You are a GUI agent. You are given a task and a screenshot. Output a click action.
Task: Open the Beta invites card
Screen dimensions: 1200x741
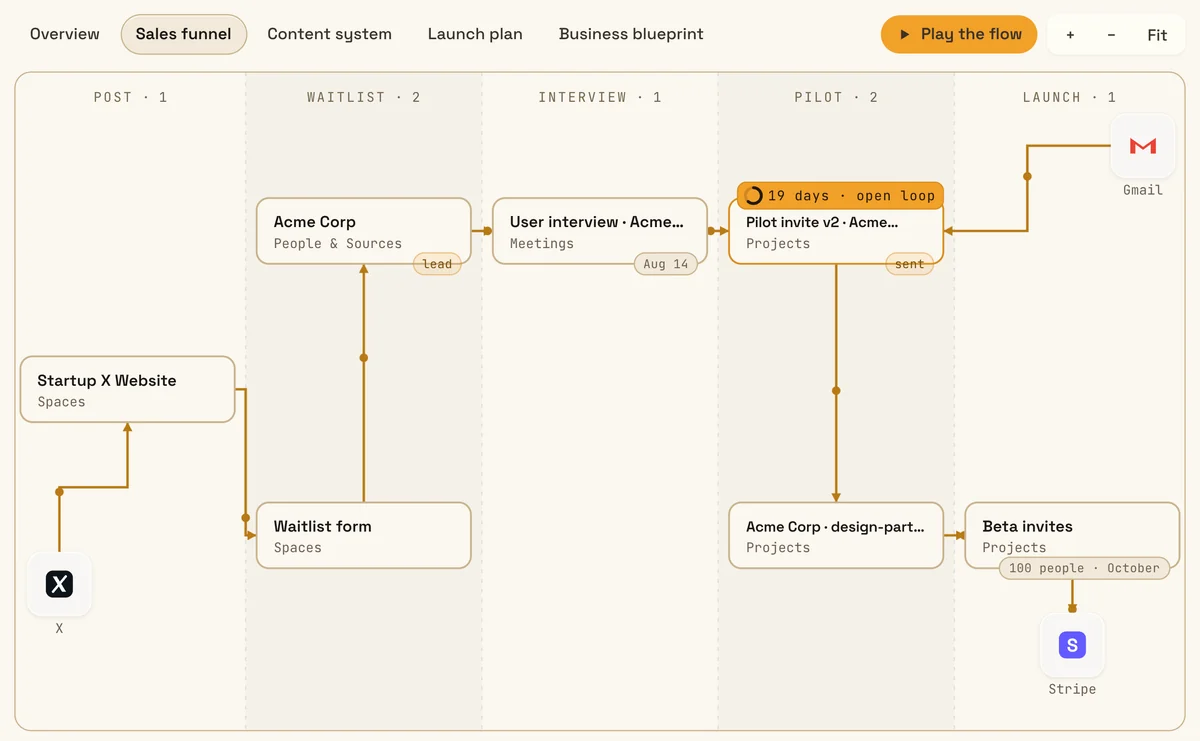(x=1072, y=536)
